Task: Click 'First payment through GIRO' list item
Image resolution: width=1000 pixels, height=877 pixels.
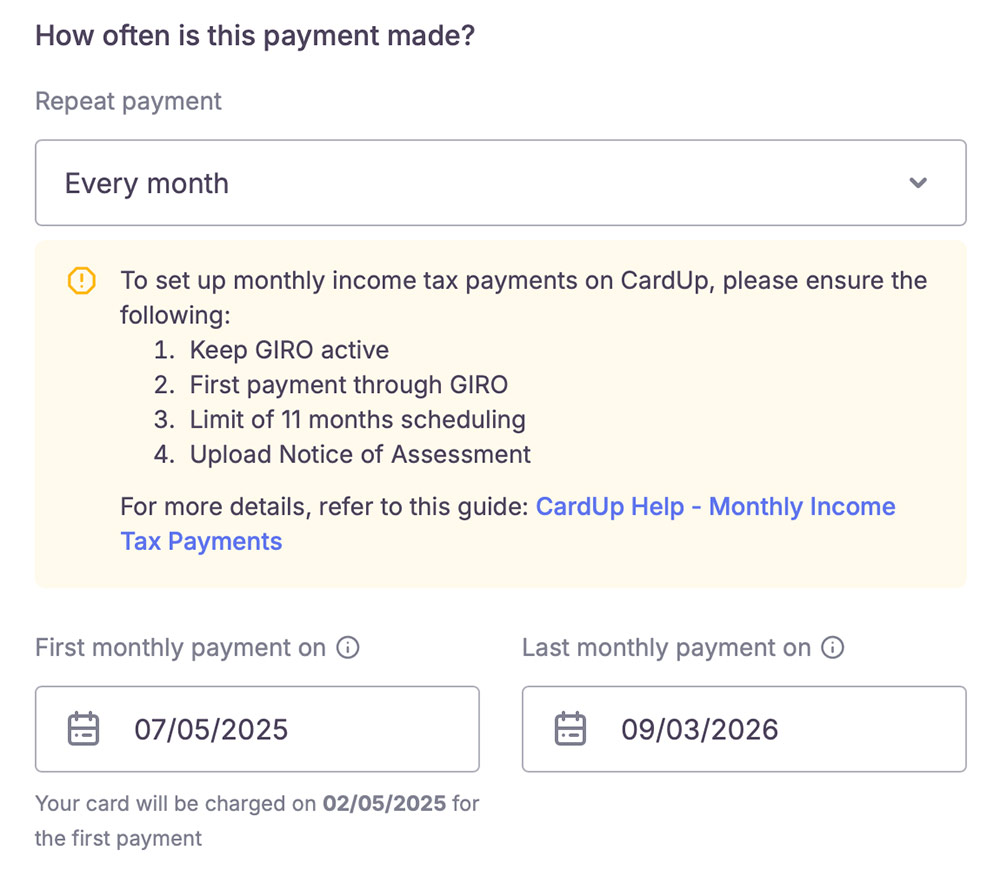Action: (348, 385)
